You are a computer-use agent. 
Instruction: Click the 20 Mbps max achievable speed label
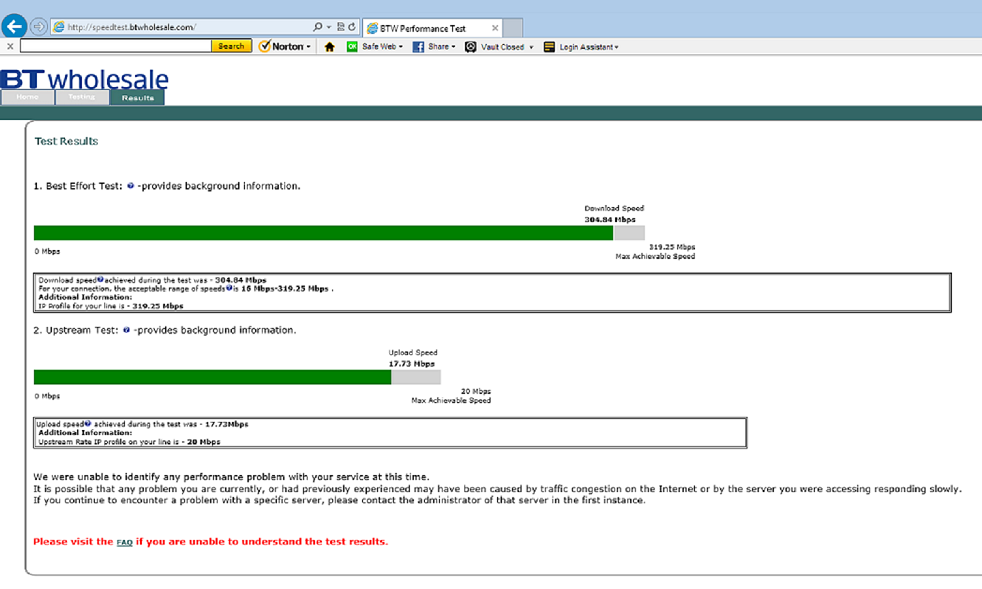click(476, 391)
